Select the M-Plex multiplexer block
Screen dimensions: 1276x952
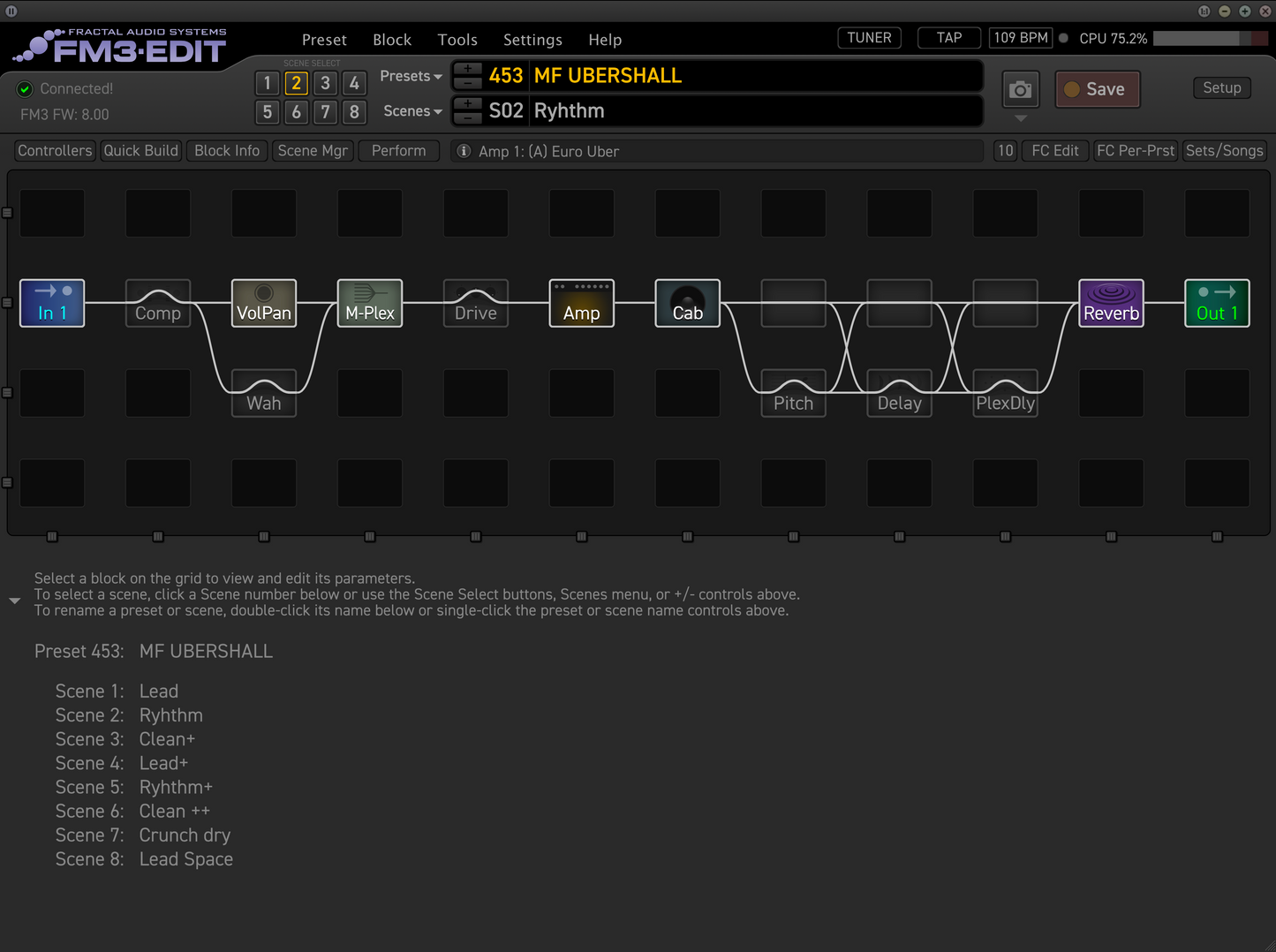point(370,303)
